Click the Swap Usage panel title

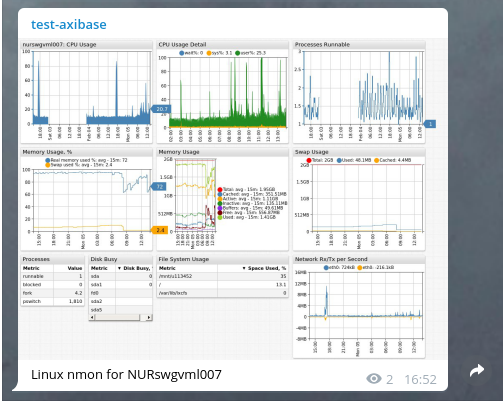pos(311,152)
